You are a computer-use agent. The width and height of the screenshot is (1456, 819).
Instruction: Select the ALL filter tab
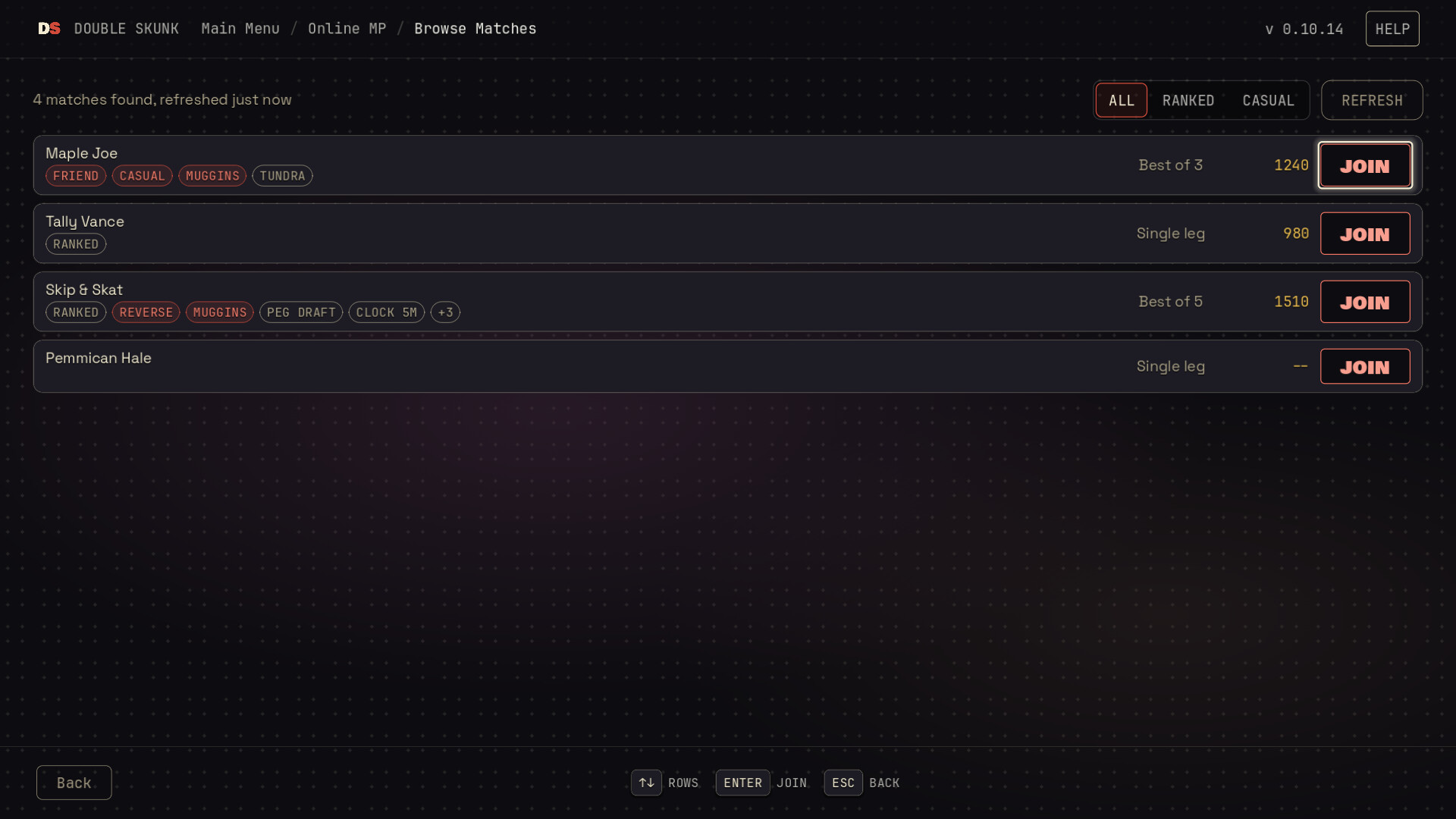(x=1122, y=100)
